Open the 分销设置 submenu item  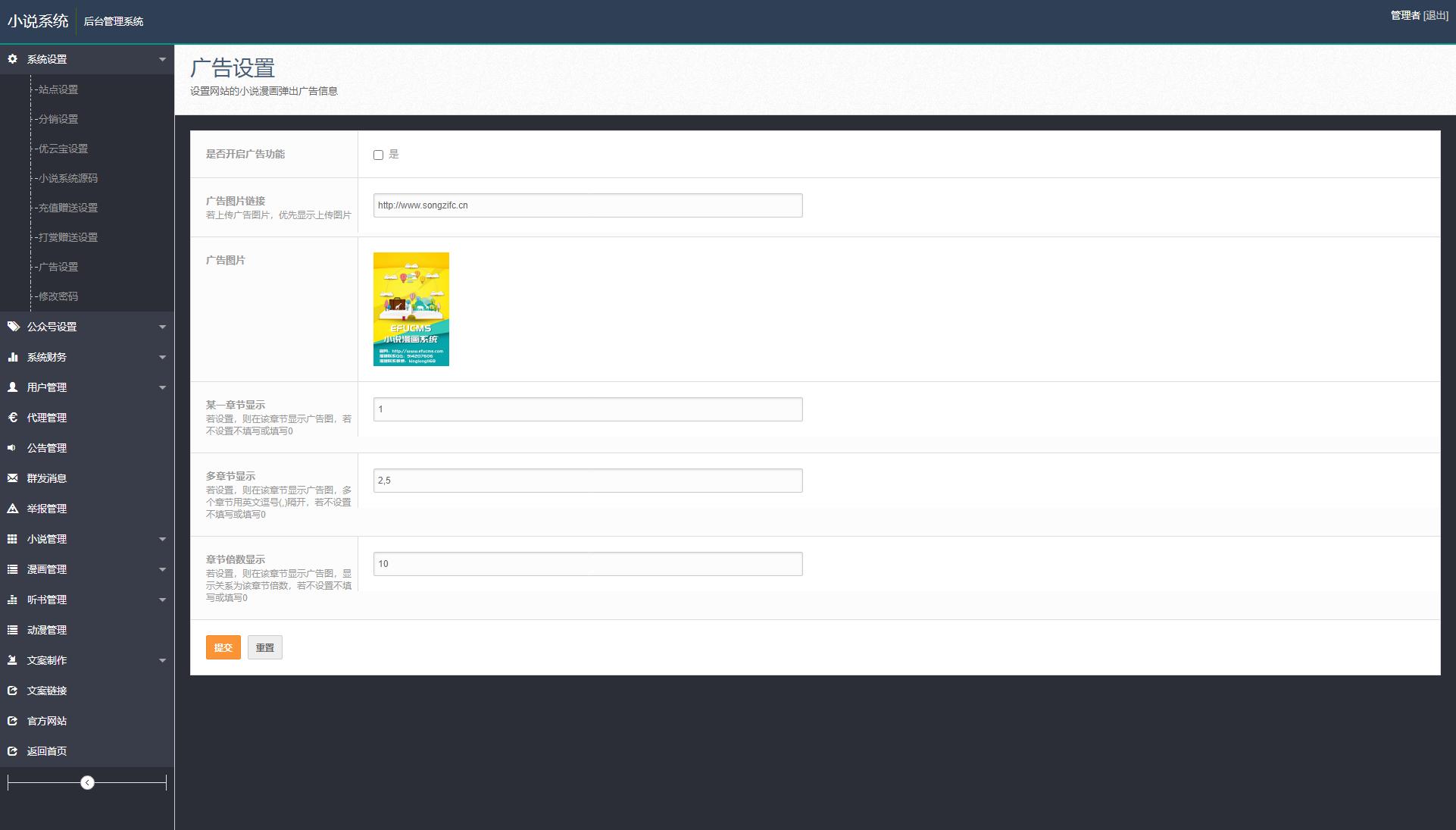[58, 119]
